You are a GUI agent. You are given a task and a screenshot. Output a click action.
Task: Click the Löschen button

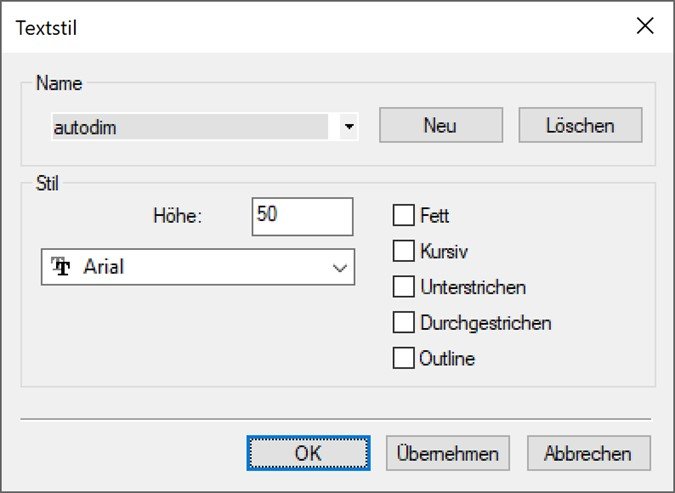pyautogui.click(x=580, y=126)
